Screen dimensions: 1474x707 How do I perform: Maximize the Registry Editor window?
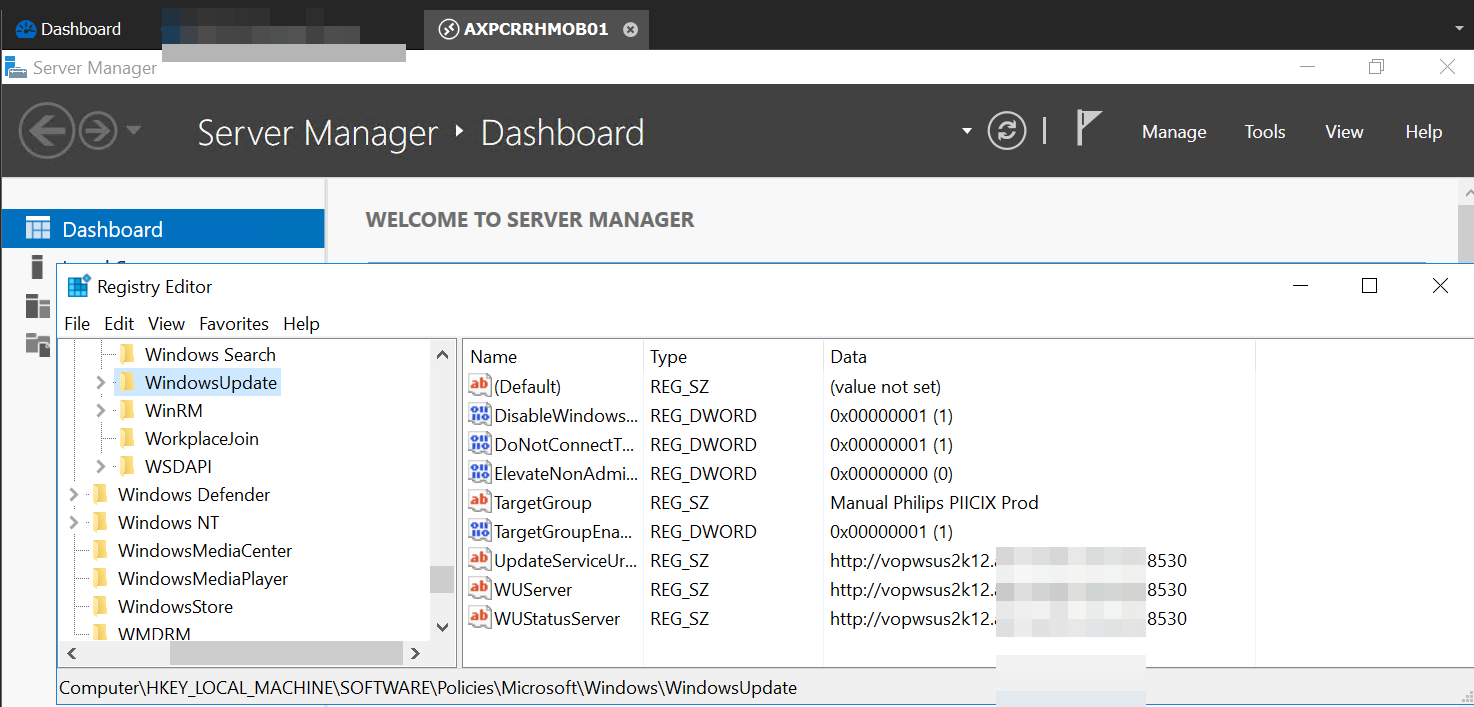point(1370,286)
